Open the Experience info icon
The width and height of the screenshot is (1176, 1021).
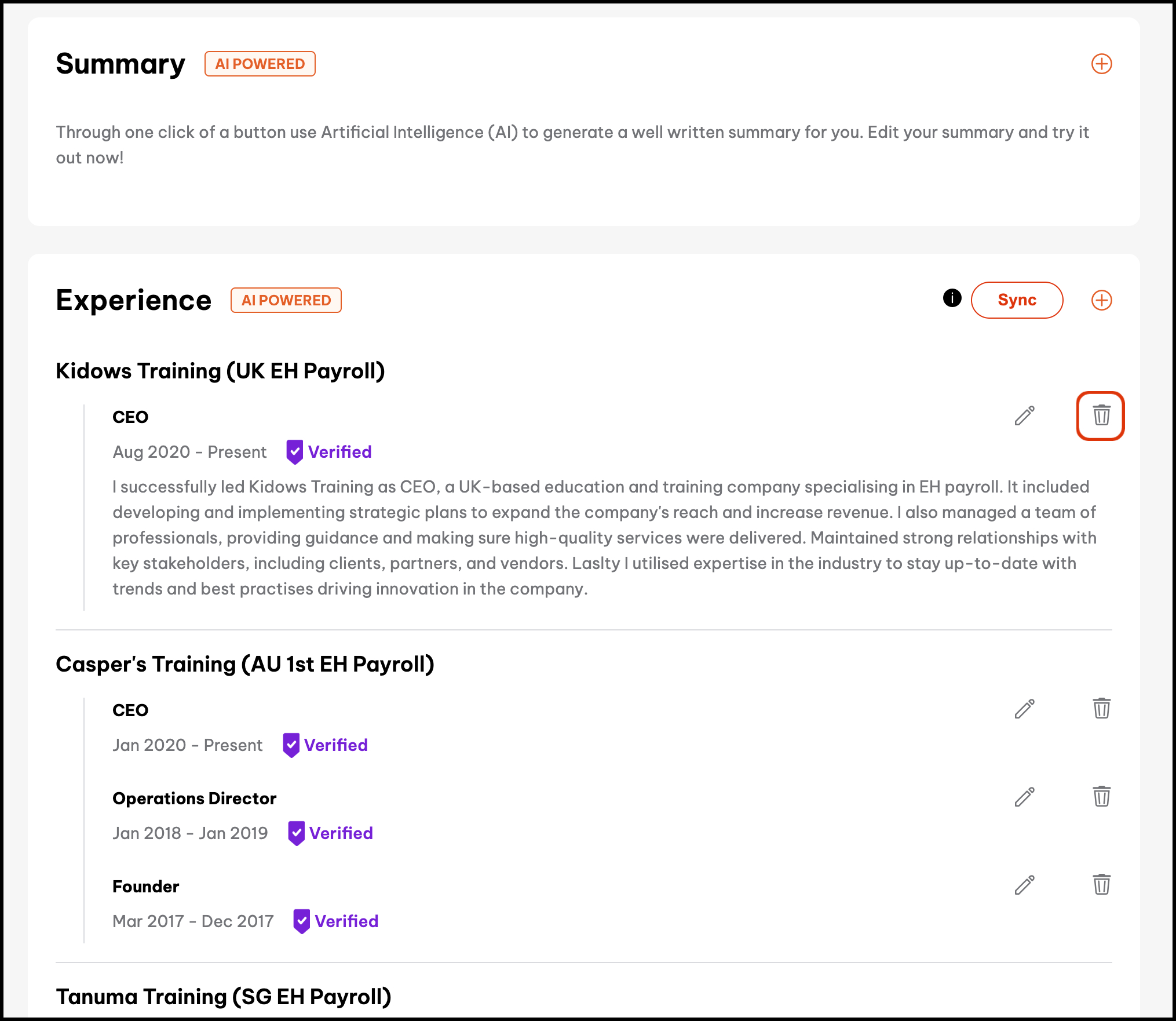tap(952, 298)
